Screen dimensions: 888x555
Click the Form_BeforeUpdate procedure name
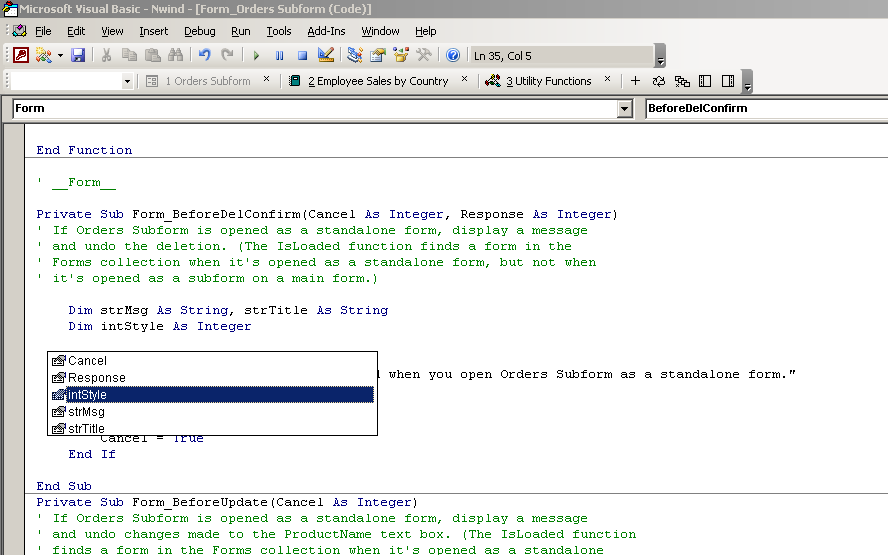pos(200,502)
